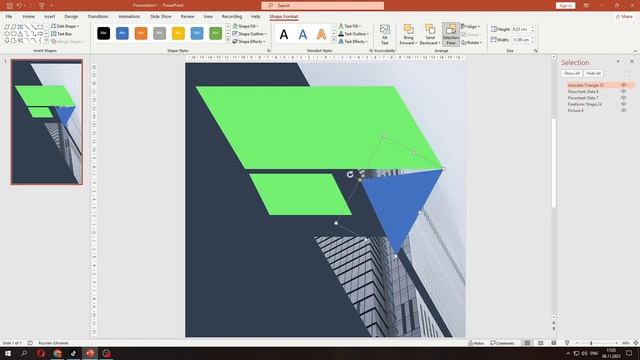
Task: Click the shape rotation handle
Action: [350, 174]
